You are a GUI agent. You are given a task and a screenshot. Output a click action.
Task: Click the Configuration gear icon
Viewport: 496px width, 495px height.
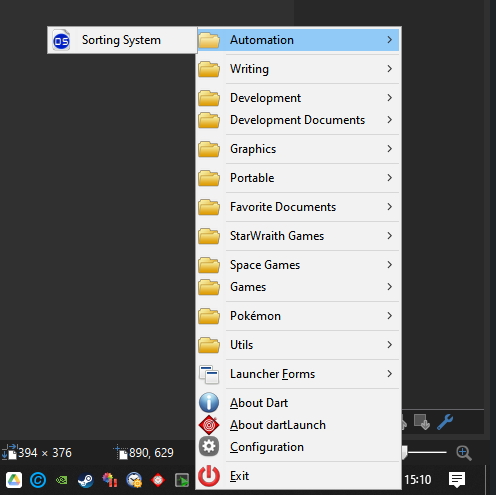point(209,447)
